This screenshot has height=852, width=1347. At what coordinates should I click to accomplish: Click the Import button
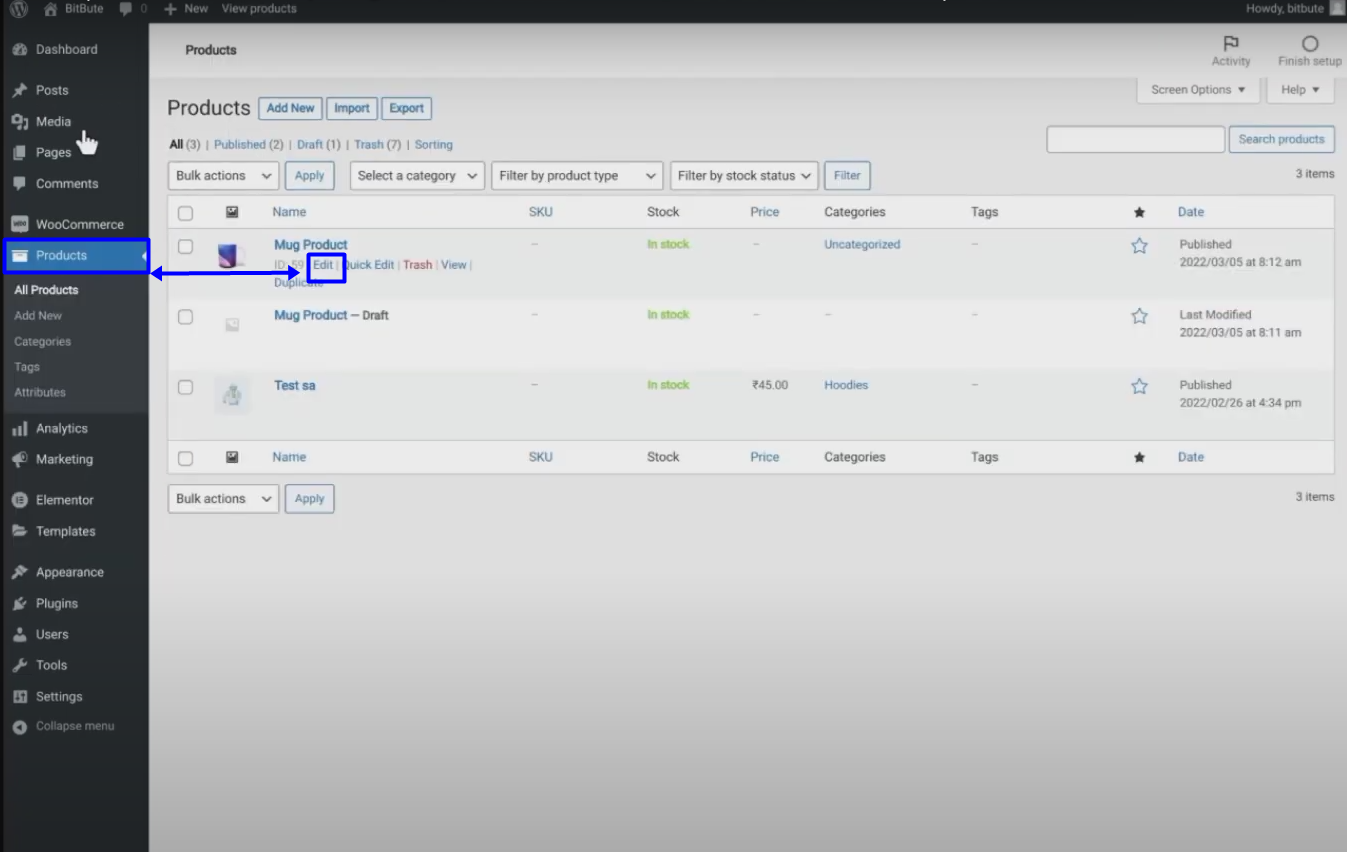click(x=351, y=108)
